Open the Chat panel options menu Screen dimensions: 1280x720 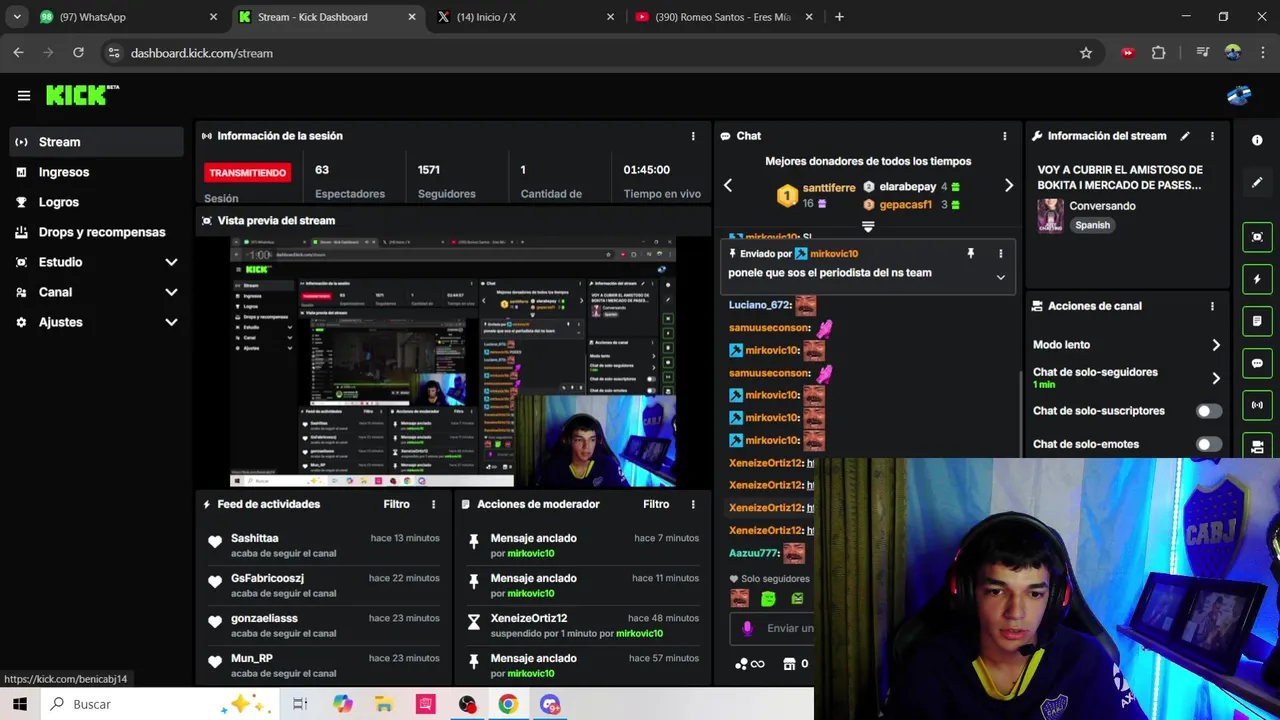pos(1005,136)
